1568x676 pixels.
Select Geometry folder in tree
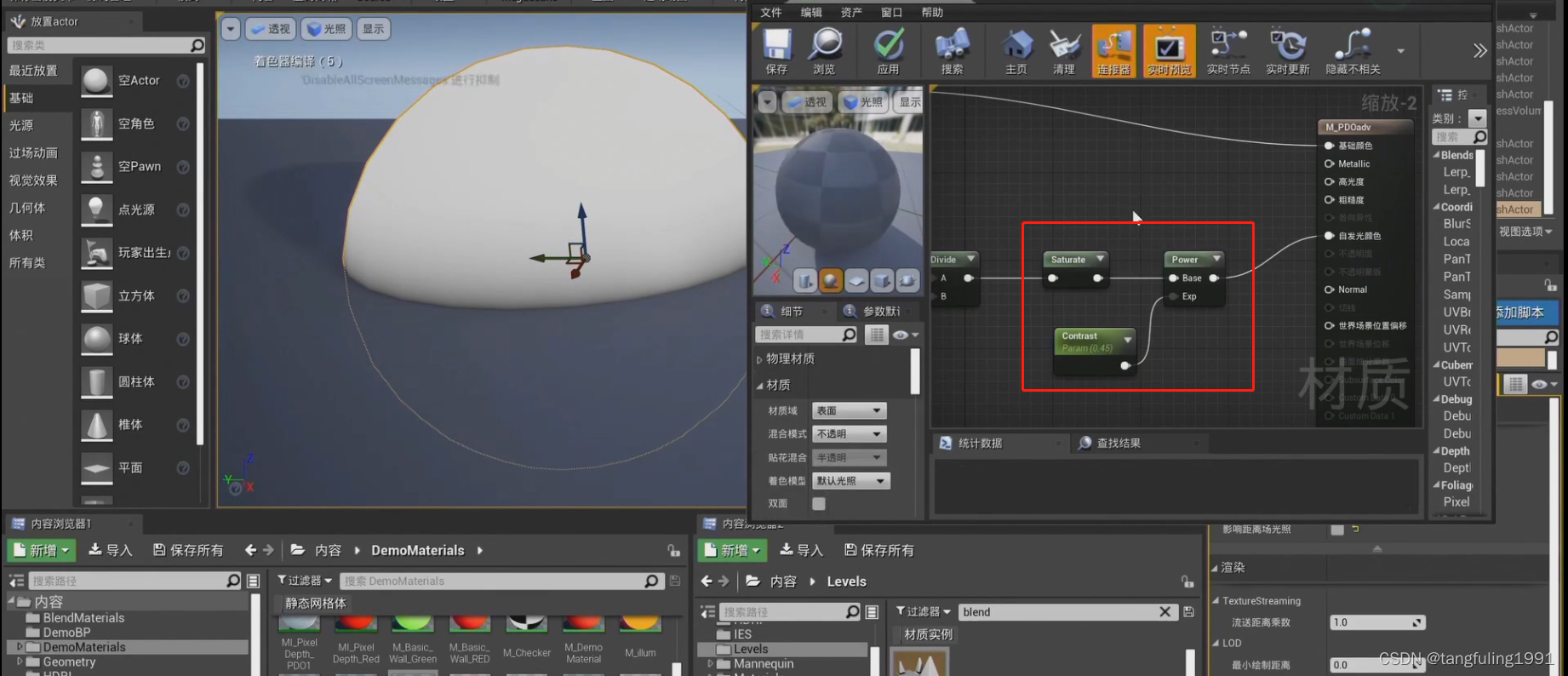[x=69, y=662]
